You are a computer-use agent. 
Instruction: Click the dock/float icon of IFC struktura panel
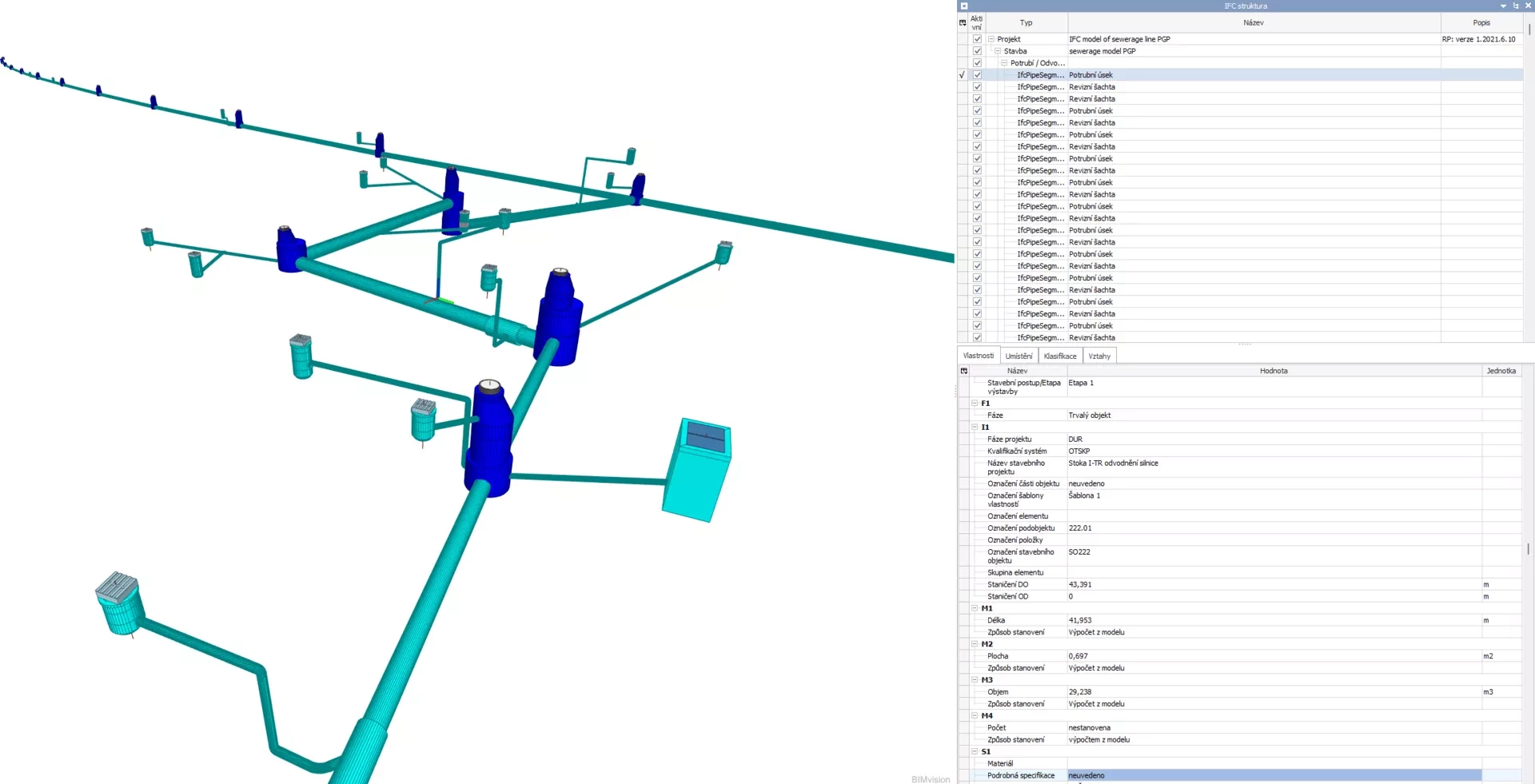[x=1516, y=6]
